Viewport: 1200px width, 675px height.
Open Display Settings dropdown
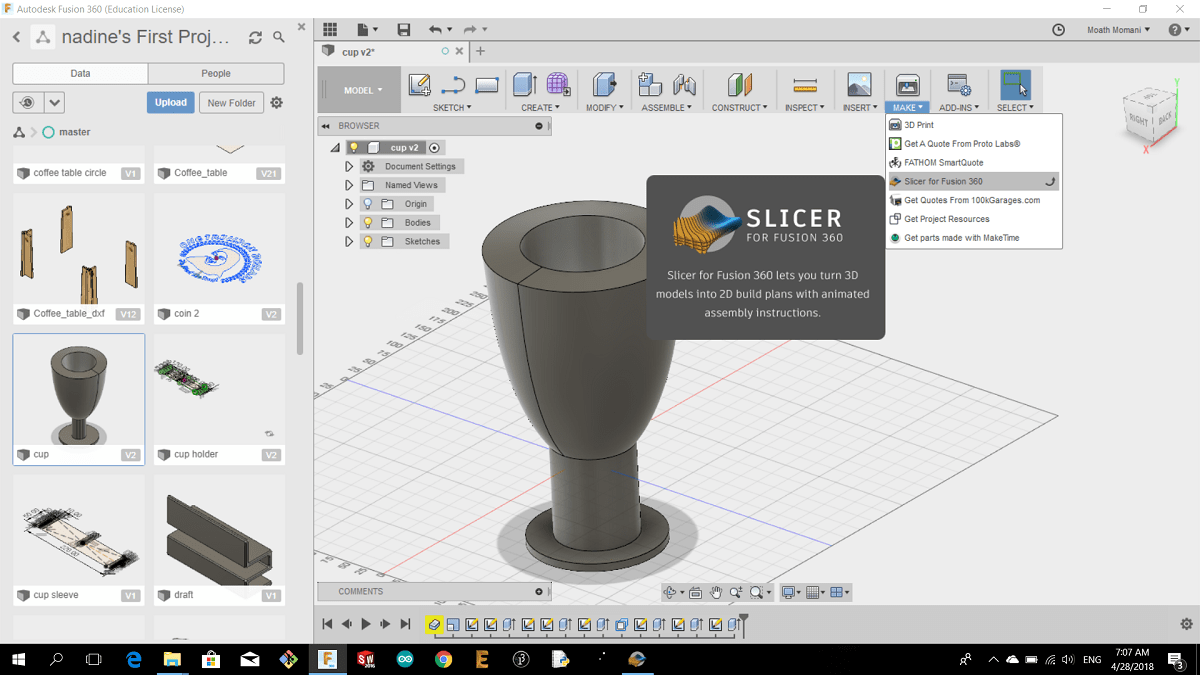(790, 592)
